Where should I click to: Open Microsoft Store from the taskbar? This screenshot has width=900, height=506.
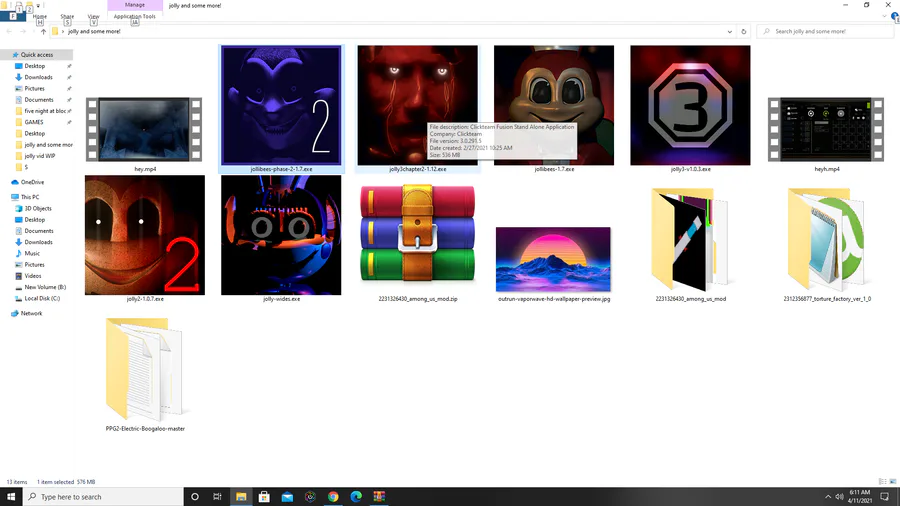(x=264, y=497)
